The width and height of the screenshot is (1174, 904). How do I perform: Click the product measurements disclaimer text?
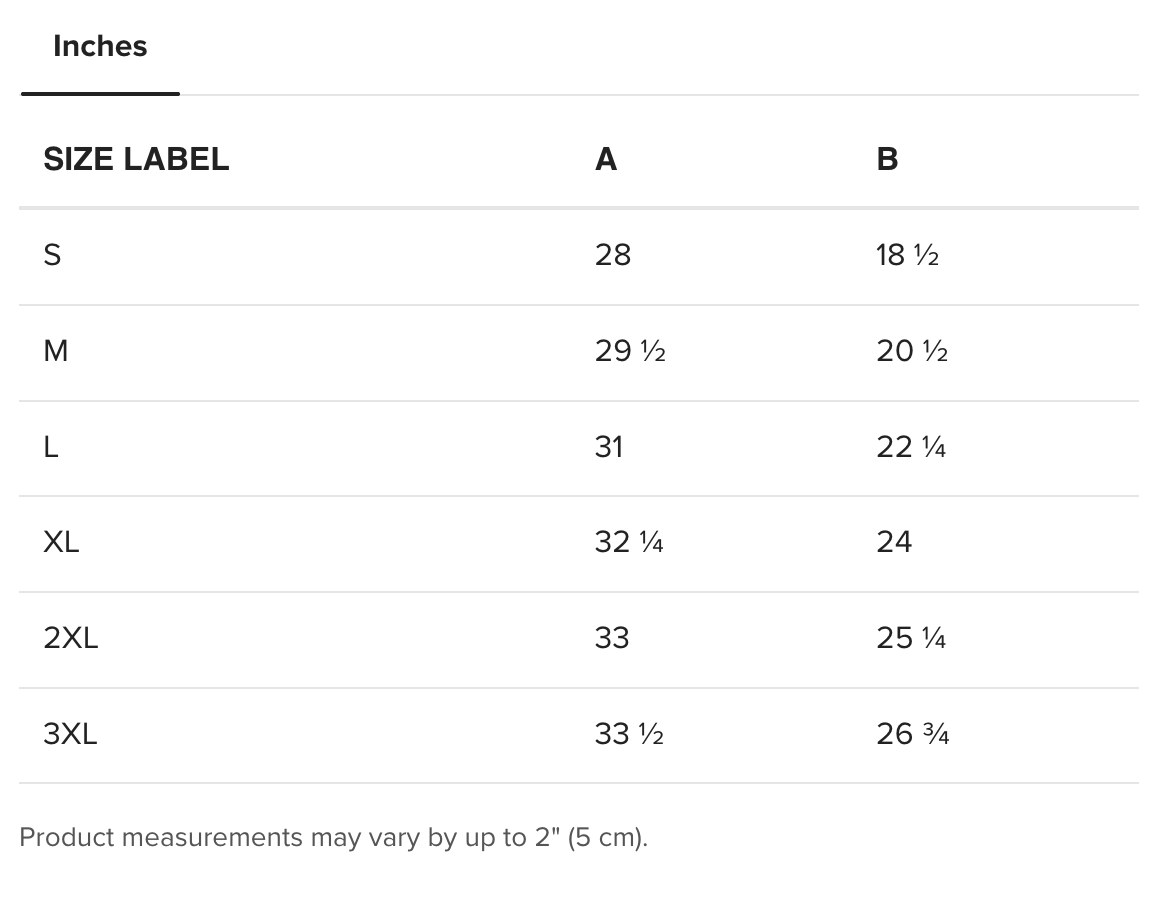(x=333, y=837)
